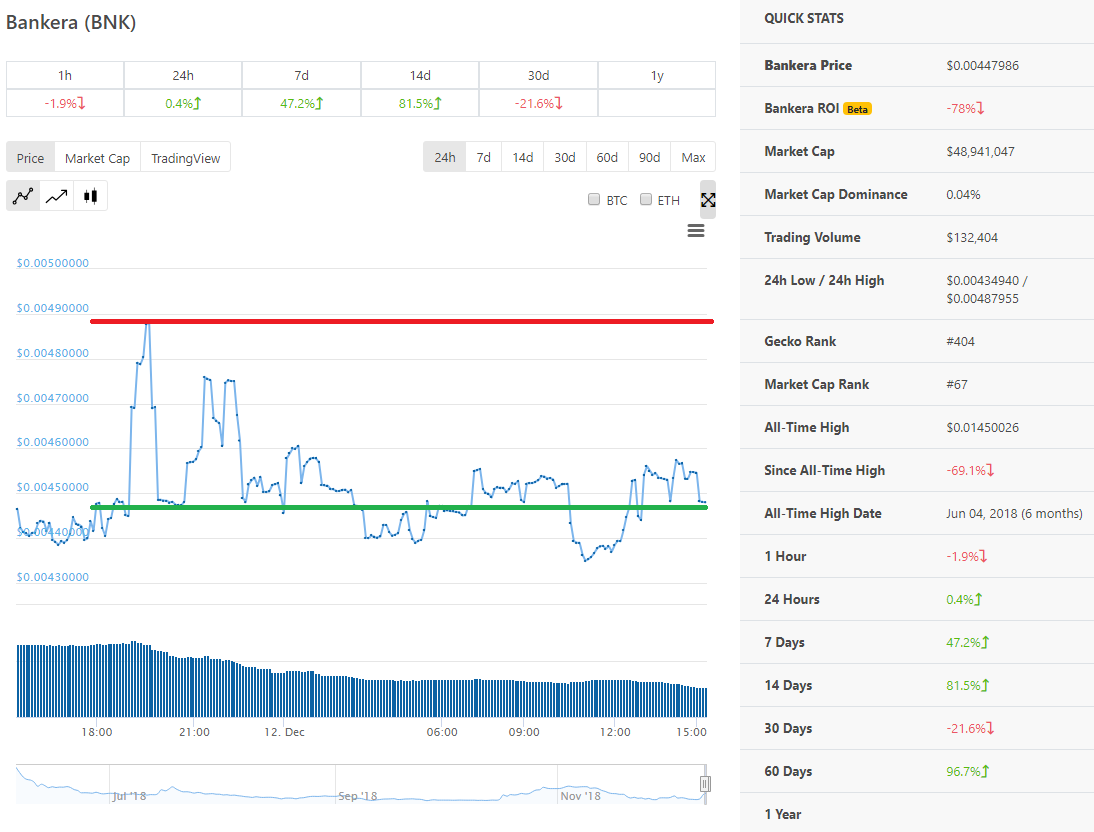1094x832 pixels.
Task: Open the fullscreen chart expand icon
Action: point(708,200)
